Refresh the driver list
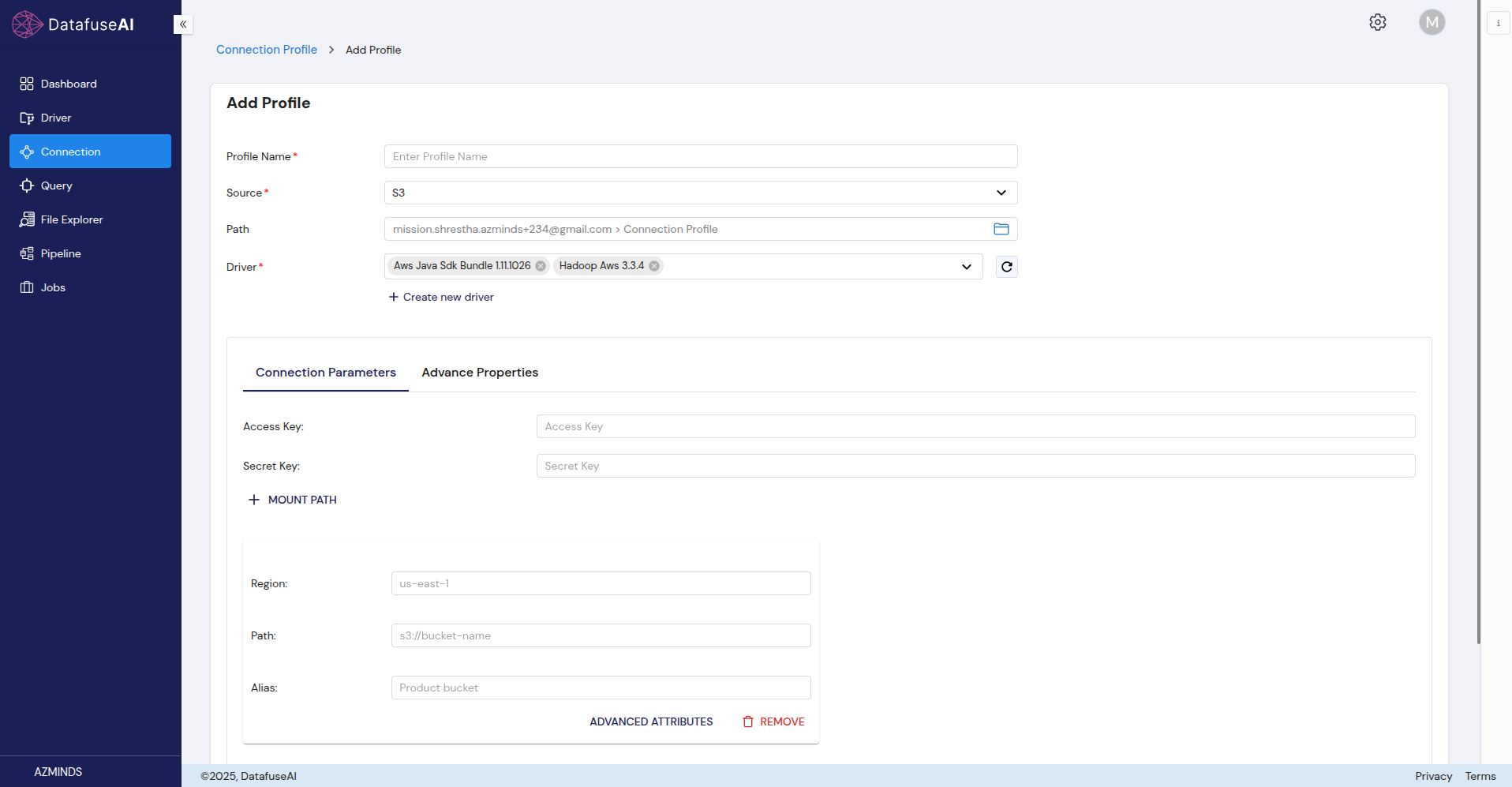The height and width of the screenshot is (787, 1512). (x=1006, y=267)
